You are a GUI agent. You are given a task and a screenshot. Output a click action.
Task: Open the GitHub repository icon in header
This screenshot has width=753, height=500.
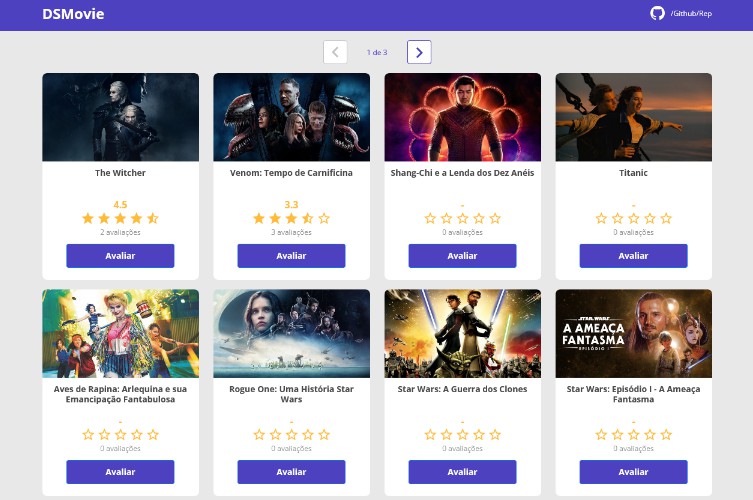tap(657, 14)
